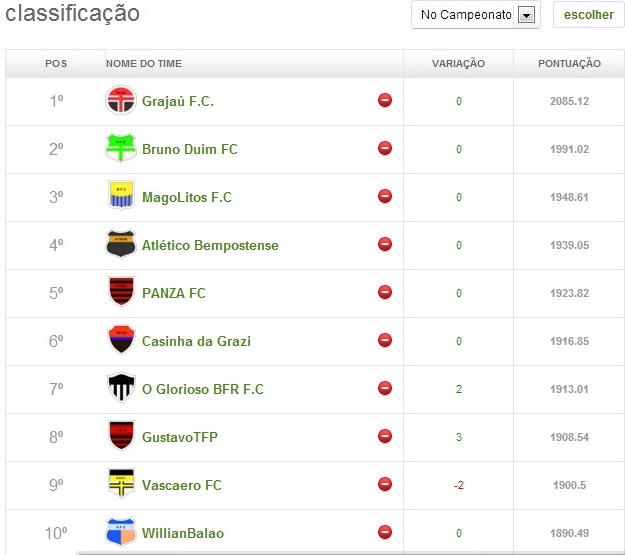This screenshot has width=625, height=555.
Task: Click the Grajaú F.C. team crest
Action: [120, 101]
